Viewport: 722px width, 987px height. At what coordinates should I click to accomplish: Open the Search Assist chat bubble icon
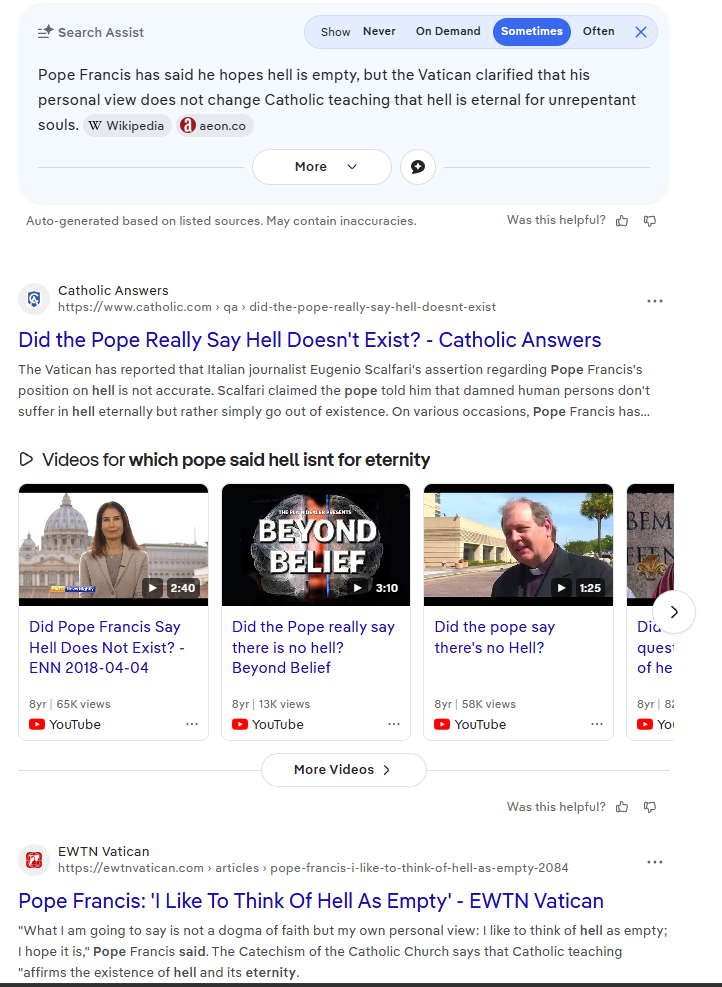(418, 167)
